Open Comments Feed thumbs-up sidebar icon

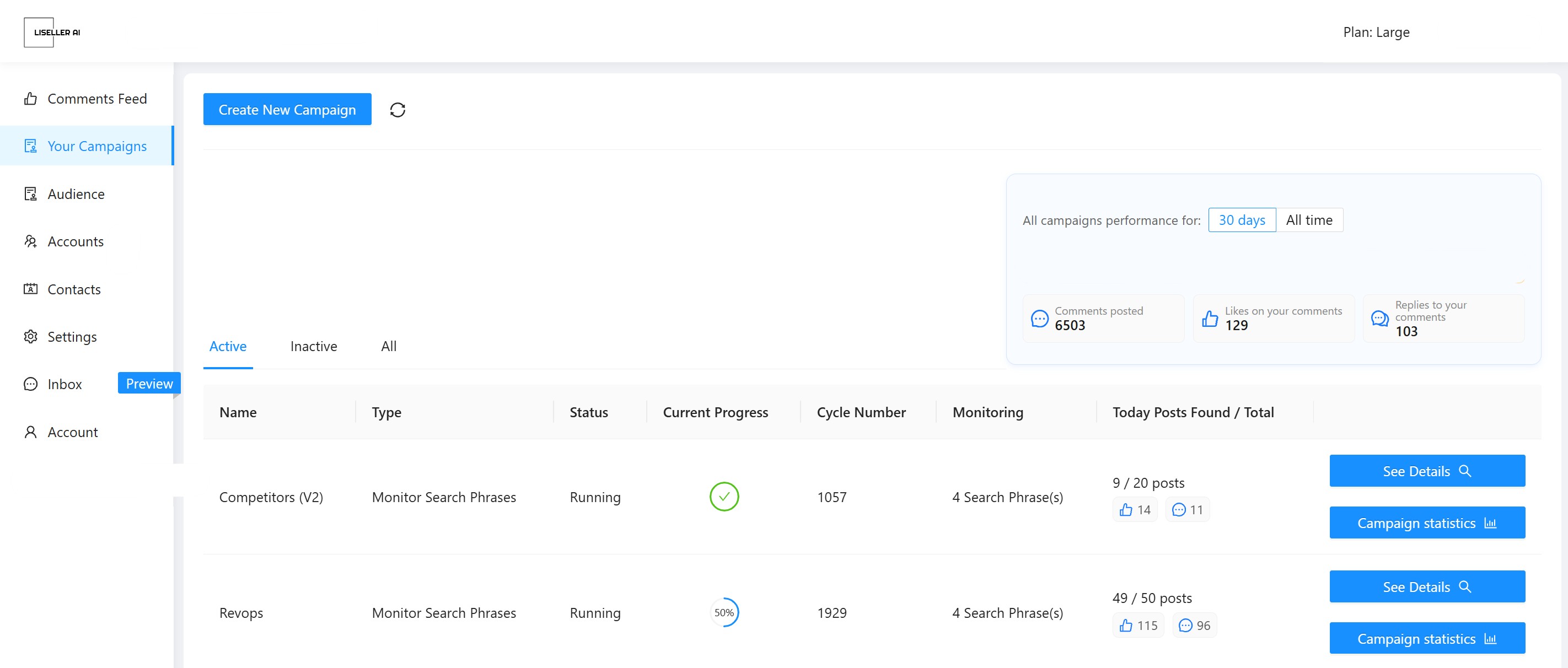click(30, 99)
